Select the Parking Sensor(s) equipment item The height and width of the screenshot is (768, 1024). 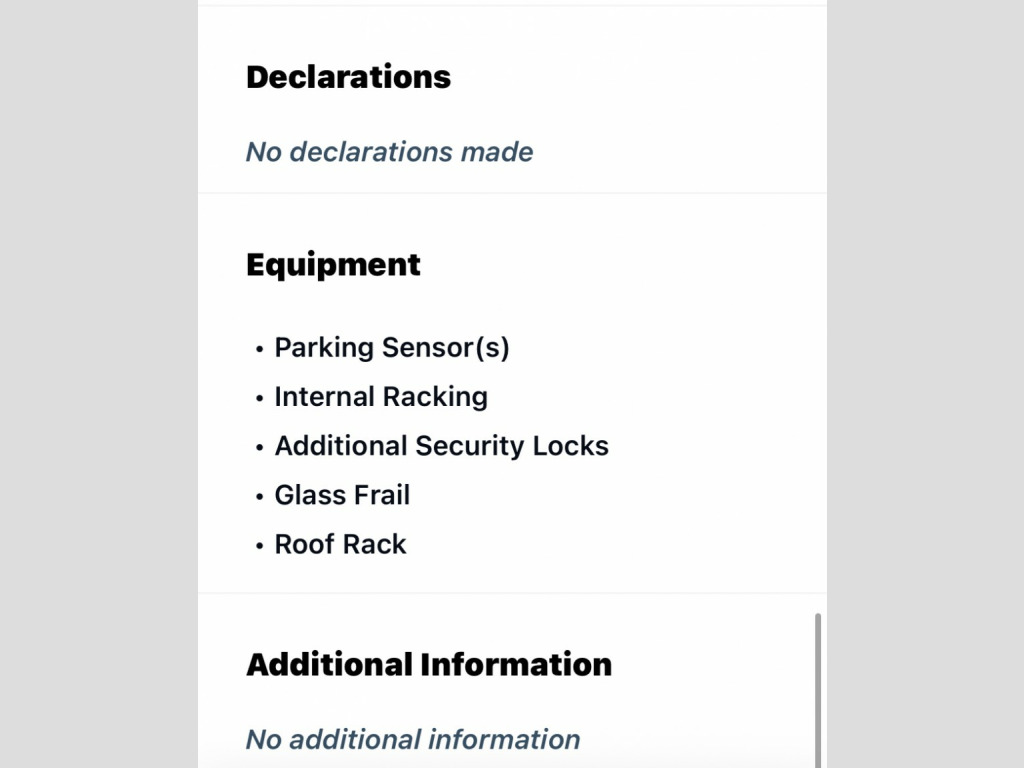(x=392, y=347)
